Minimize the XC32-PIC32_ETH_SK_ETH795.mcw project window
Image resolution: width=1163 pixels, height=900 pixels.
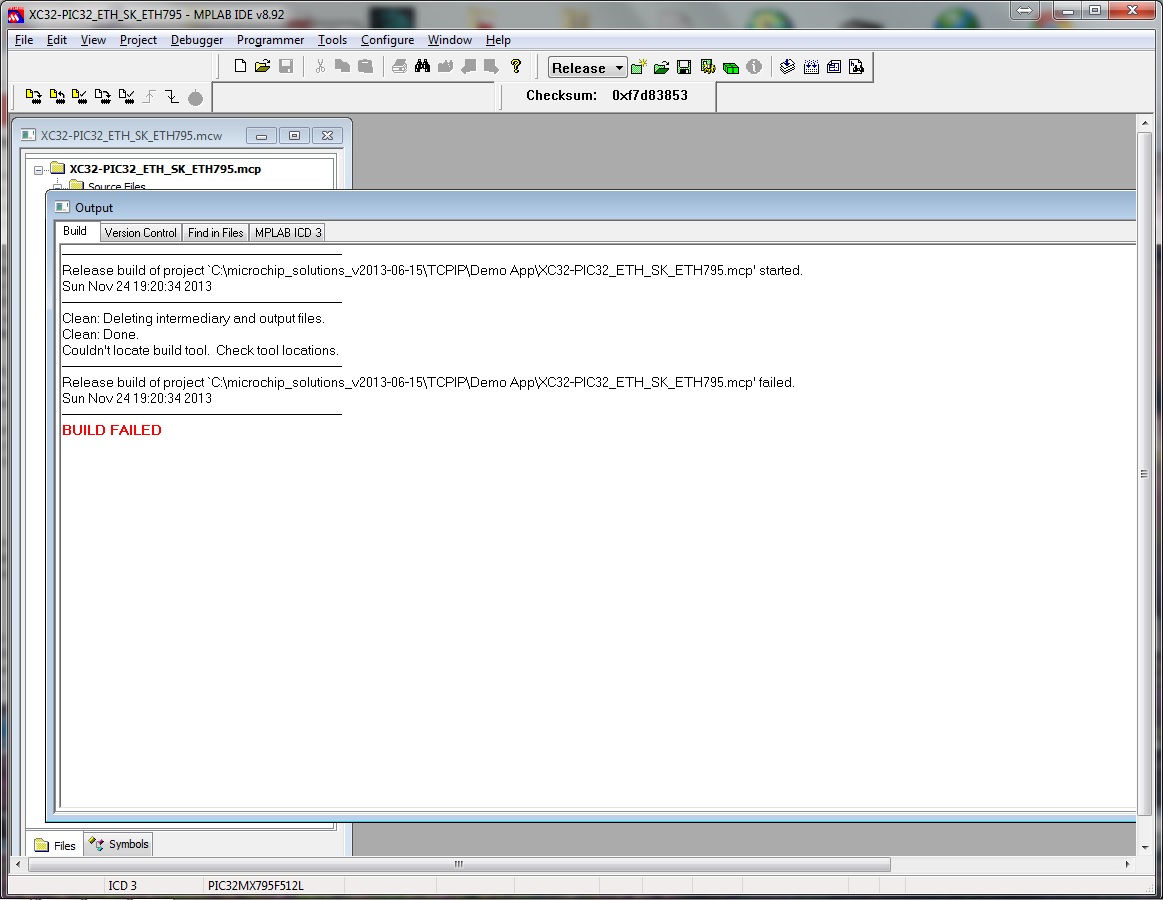262,136
